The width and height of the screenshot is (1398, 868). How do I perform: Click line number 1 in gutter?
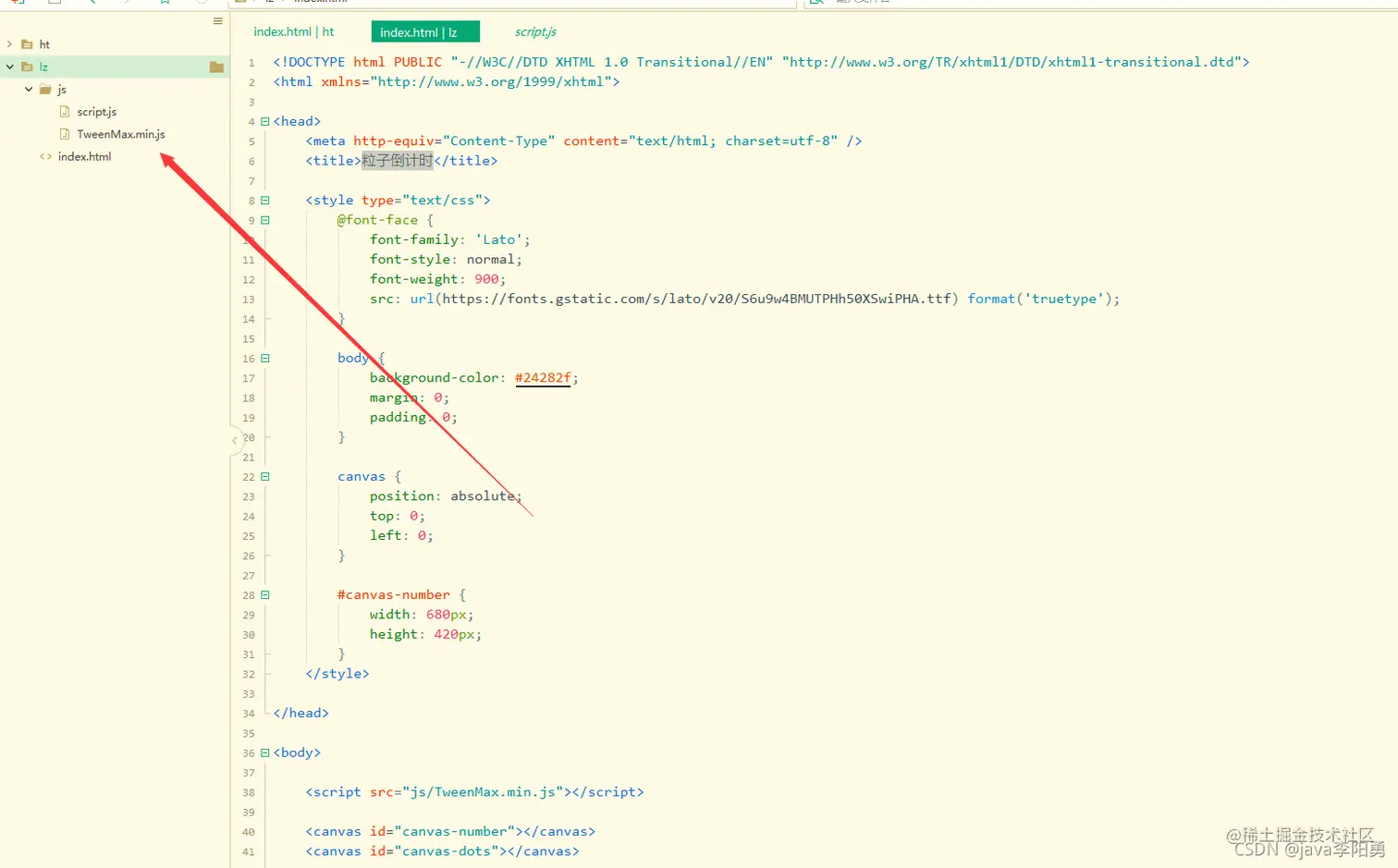coord(251,63)
